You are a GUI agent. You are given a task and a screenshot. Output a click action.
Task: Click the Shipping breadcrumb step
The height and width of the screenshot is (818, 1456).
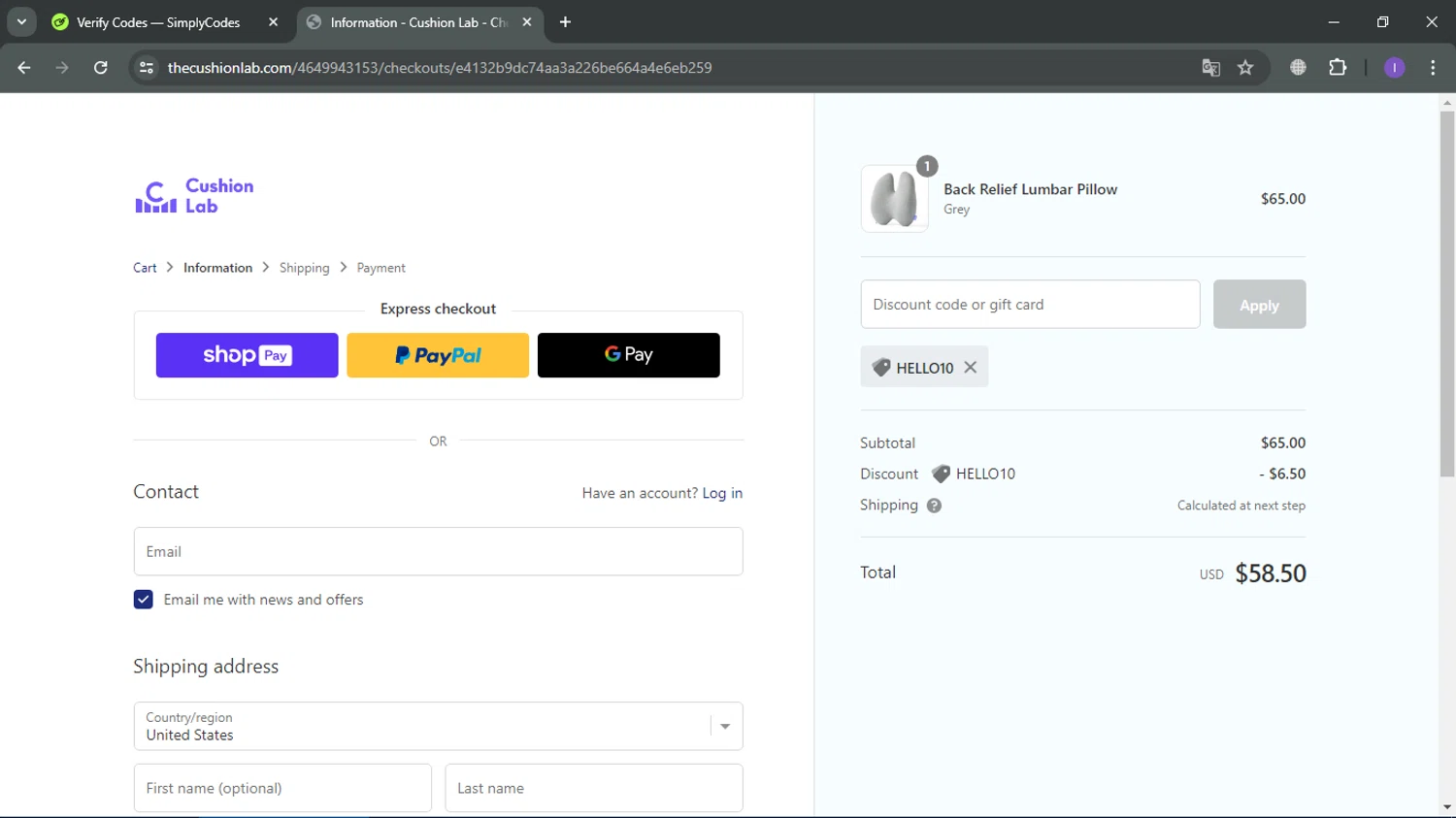(x=304, y=268)
